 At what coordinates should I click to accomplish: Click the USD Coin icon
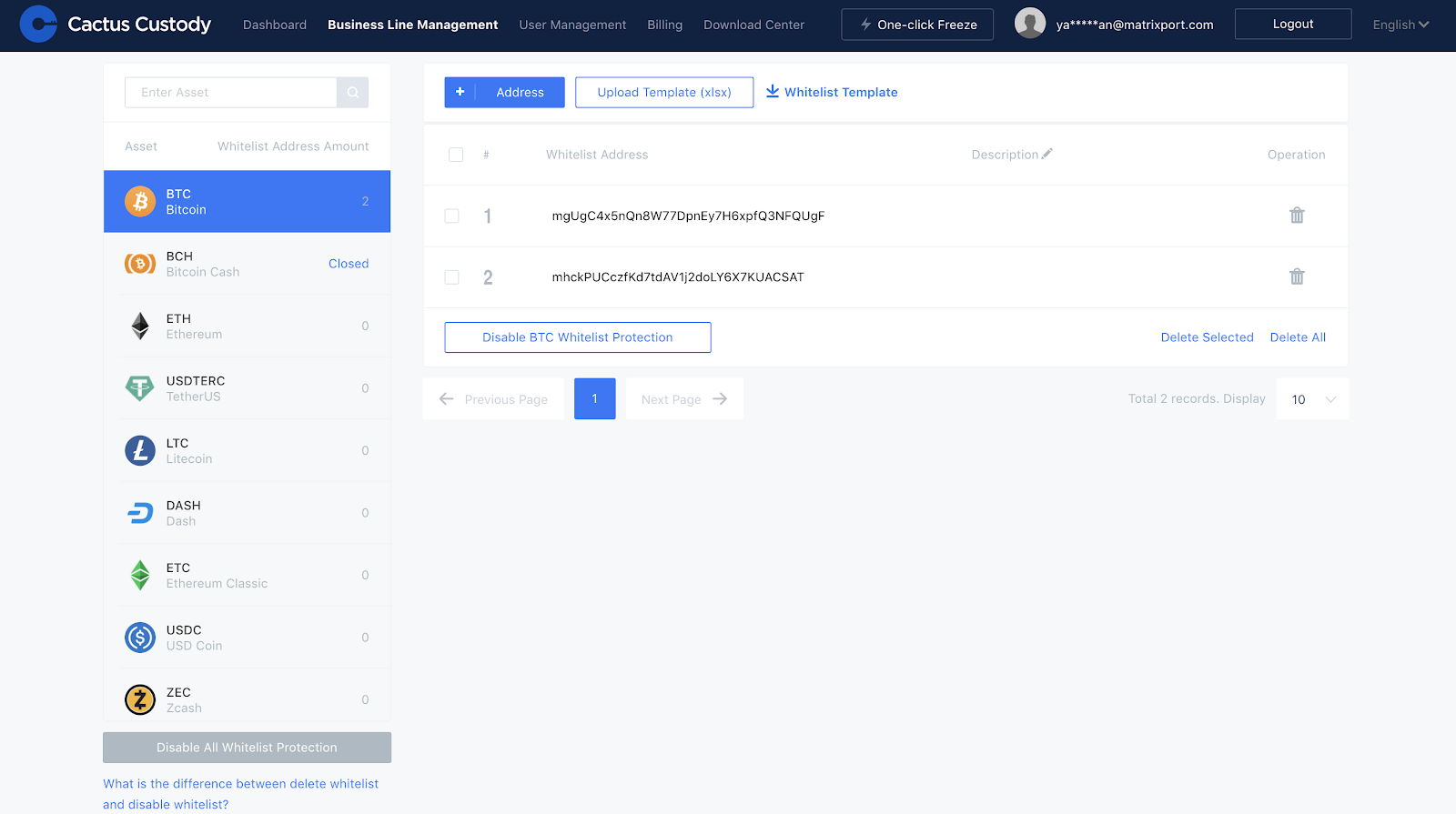pos(140,638)
